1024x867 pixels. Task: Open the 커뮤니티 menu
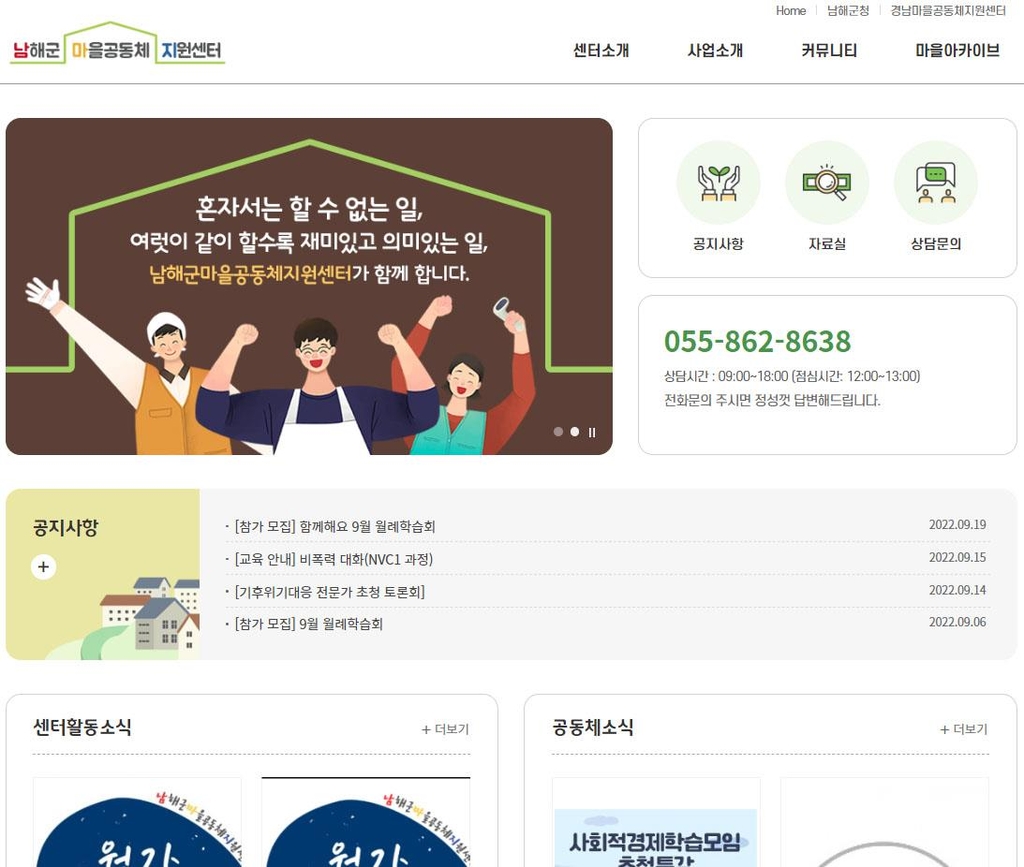829,50
